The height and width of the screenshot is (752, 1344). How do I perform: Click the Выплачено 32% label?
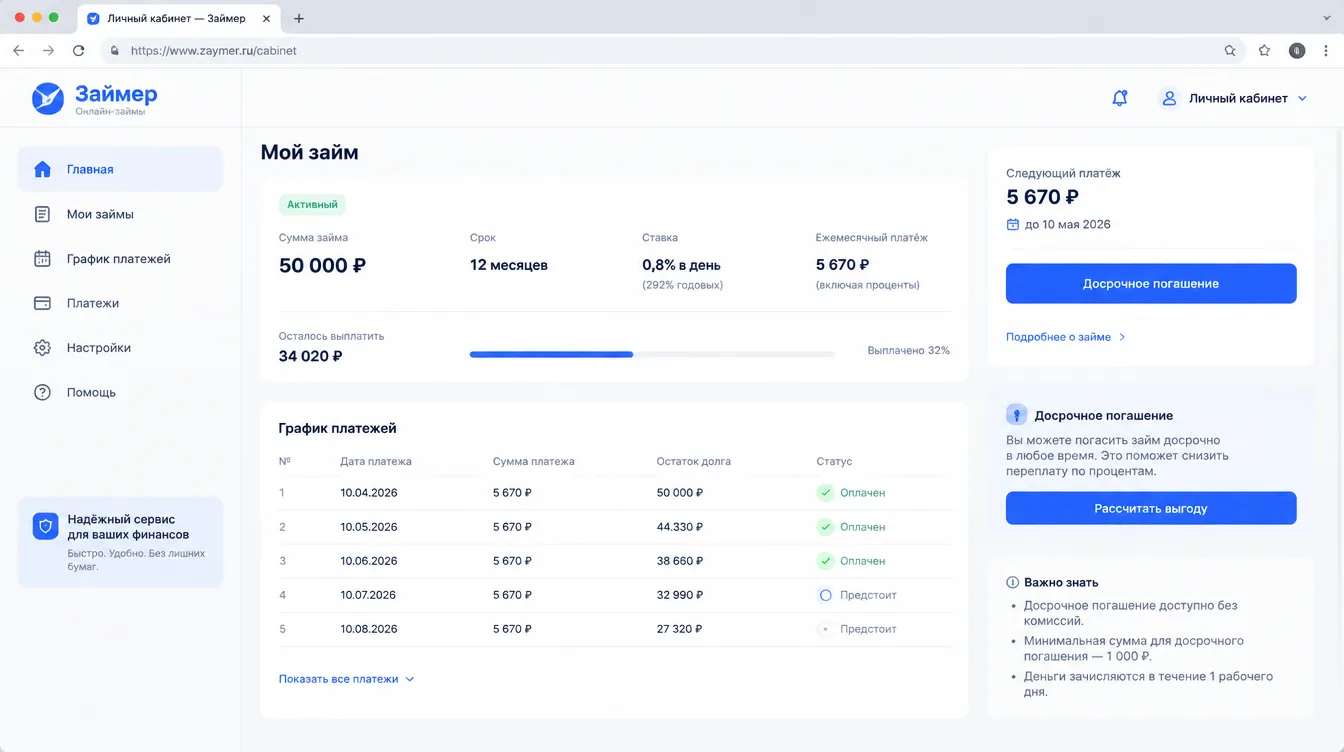pos(909,351)
